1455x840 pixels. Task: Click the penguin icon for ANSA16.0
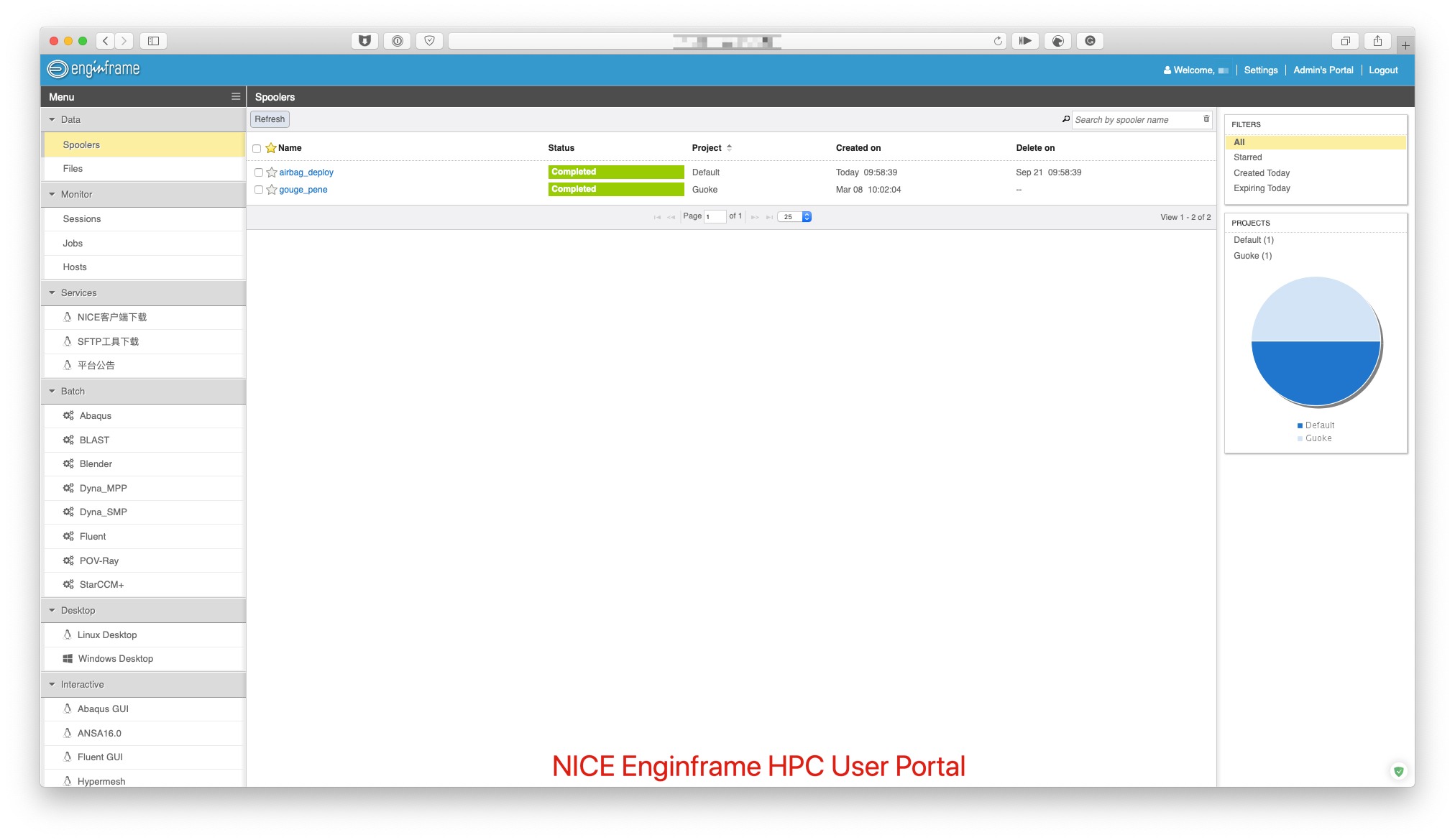point(68,733)
